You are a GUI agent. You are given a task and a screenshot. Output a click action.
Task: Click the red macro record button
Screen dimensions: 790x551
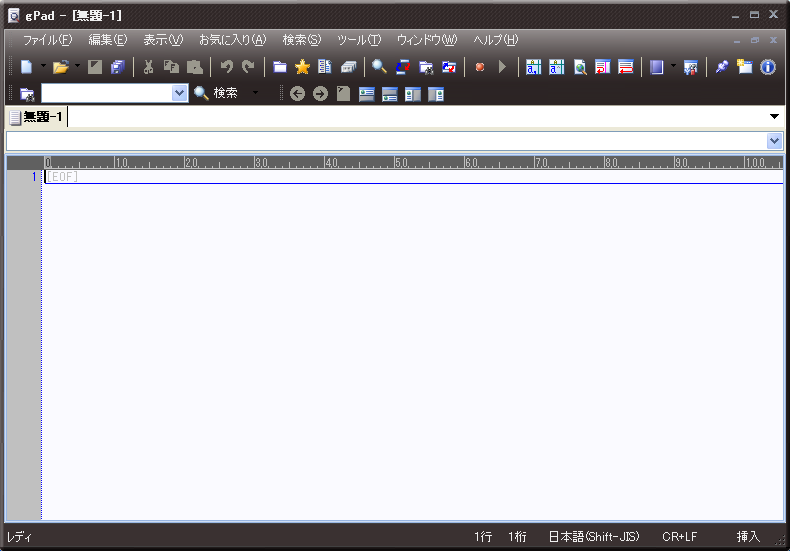(480, 67)
